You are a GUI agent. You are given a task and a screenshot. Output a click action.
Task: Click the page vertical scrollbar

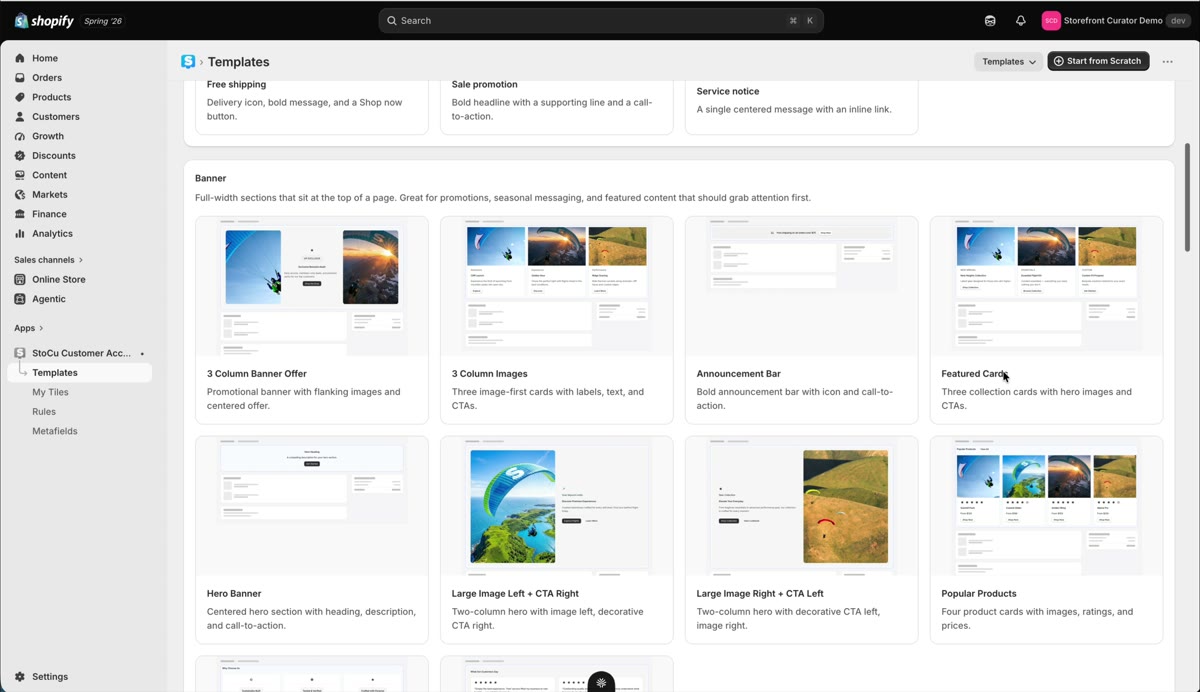pyautogui.click(x=1187, y=197)
